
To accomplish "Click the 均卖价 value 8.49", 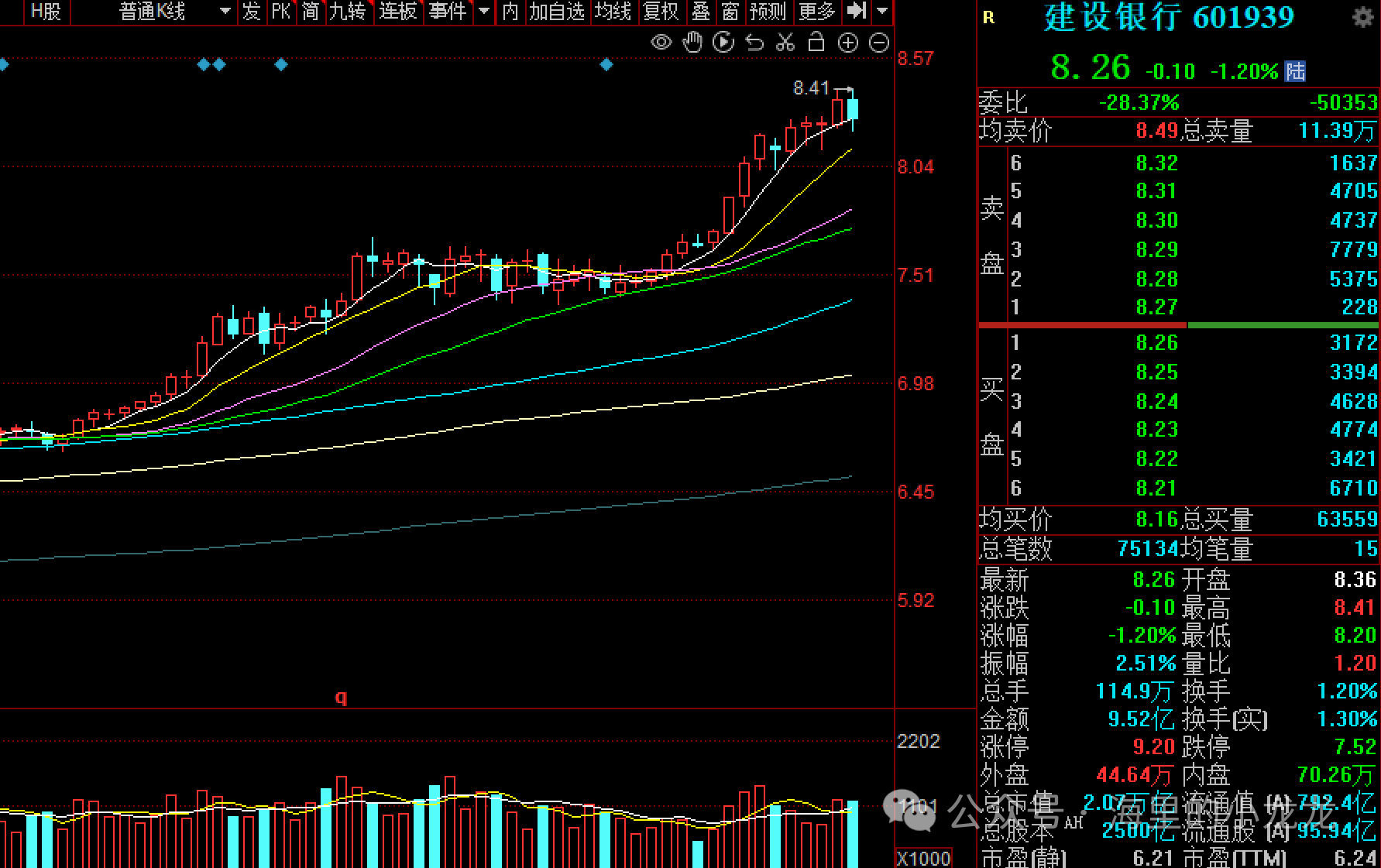I will (x=1156, y=130).
